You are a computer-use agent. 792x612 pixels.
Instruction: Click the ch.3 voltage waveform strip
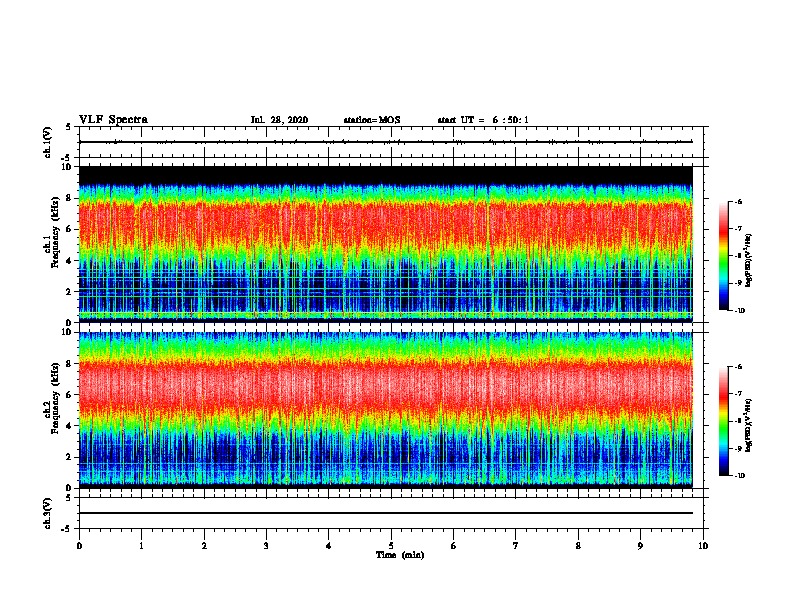click(x=391, y=513)
